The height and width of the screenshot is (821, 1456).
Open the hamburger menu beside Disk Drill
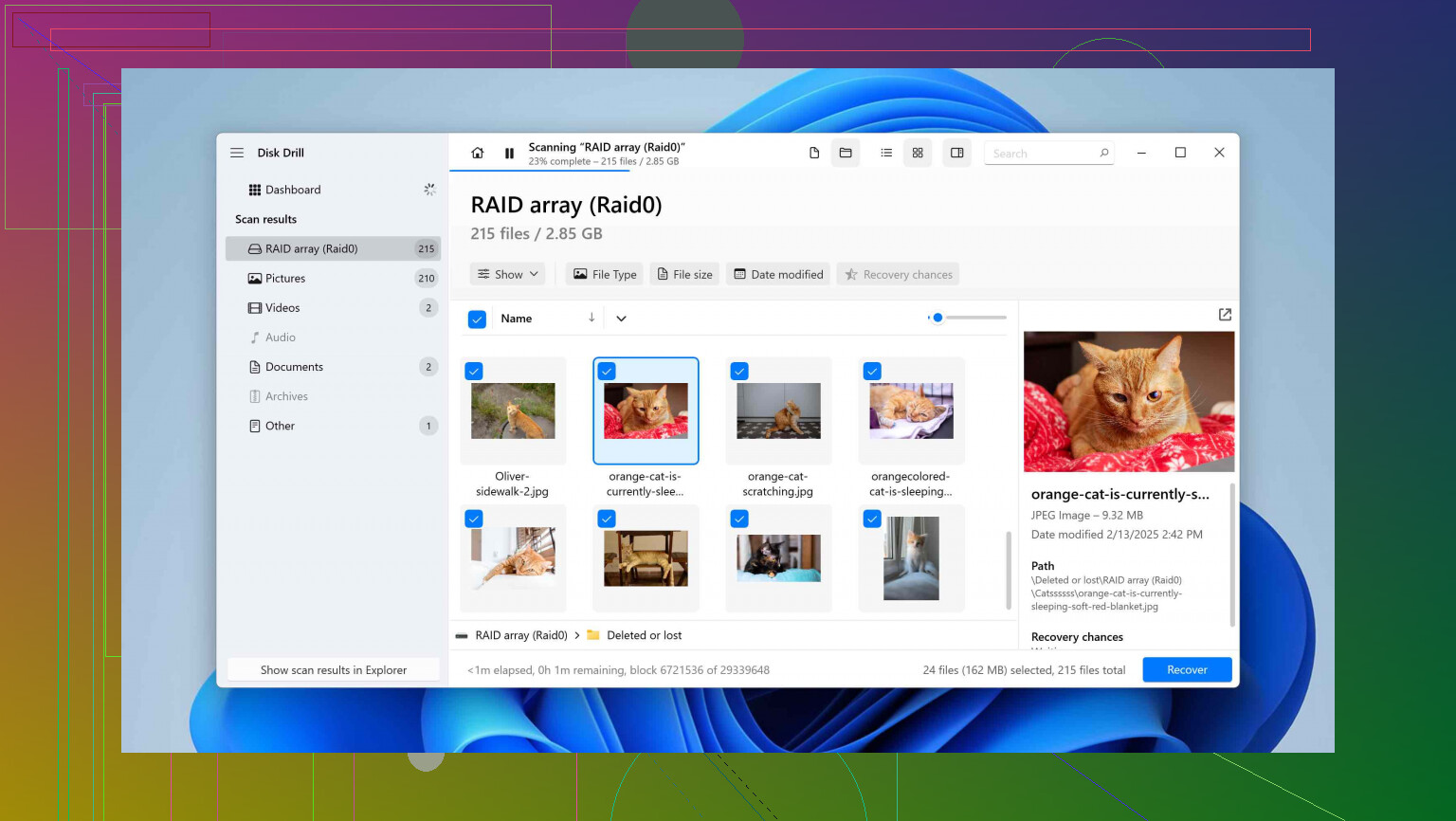[237, 153]
